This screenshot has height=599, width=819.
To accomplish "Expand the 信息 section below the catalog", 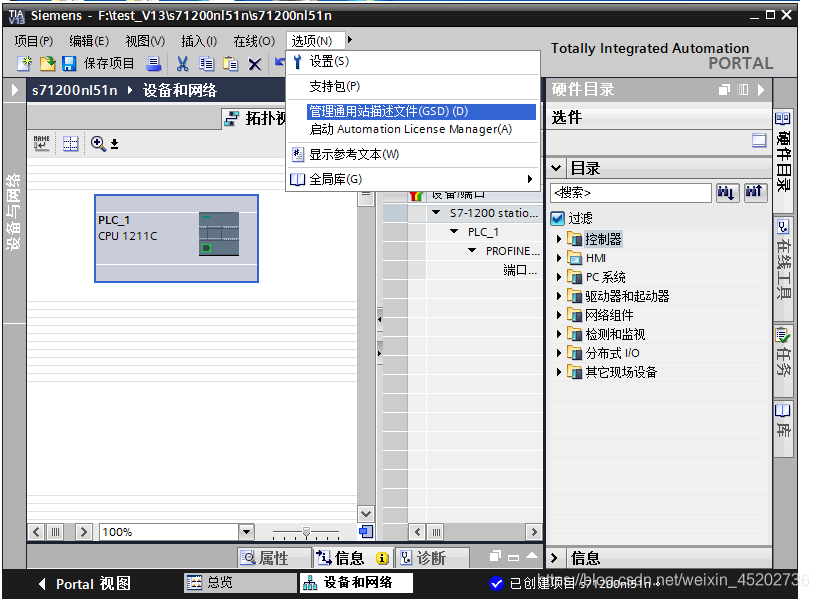I will 555,558.
